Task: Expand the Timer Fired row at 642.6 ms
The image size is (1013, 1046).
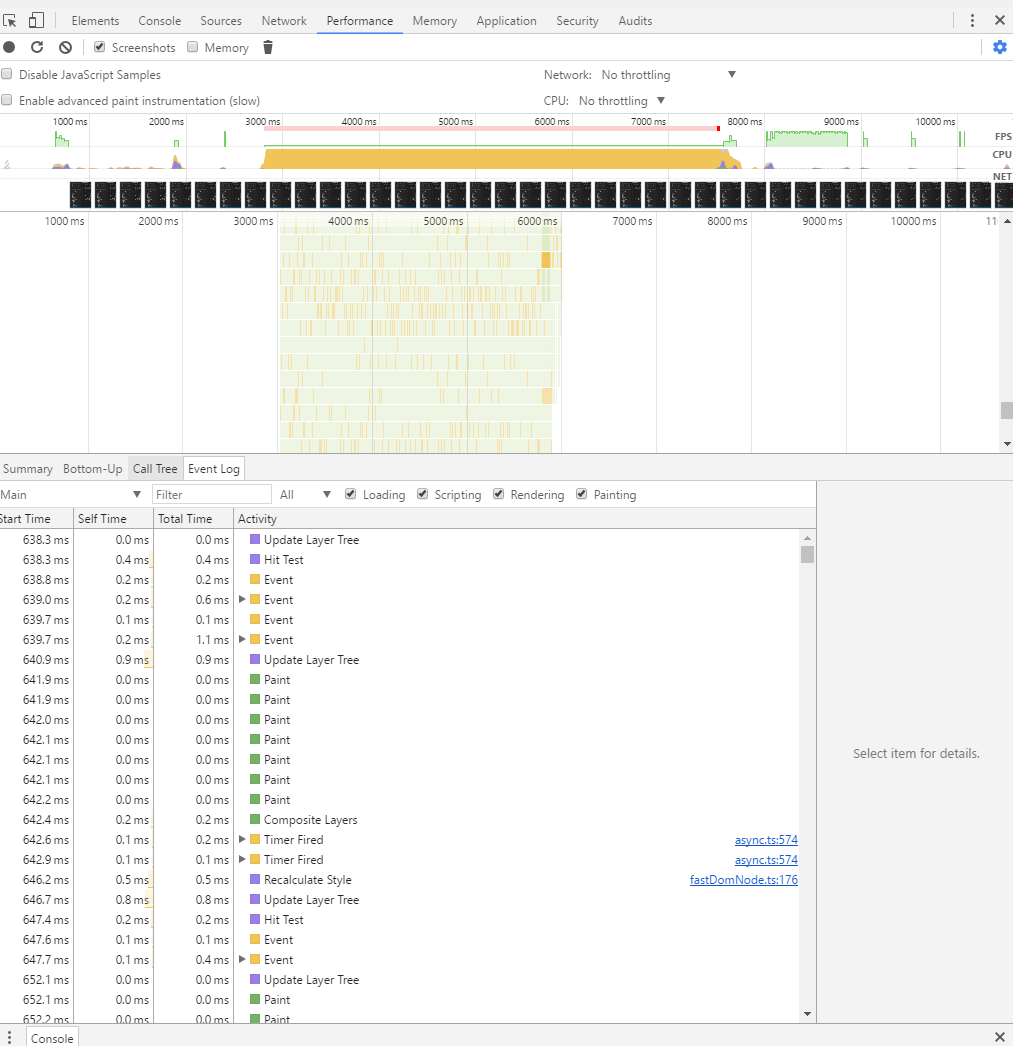Action: click(243, 839)
